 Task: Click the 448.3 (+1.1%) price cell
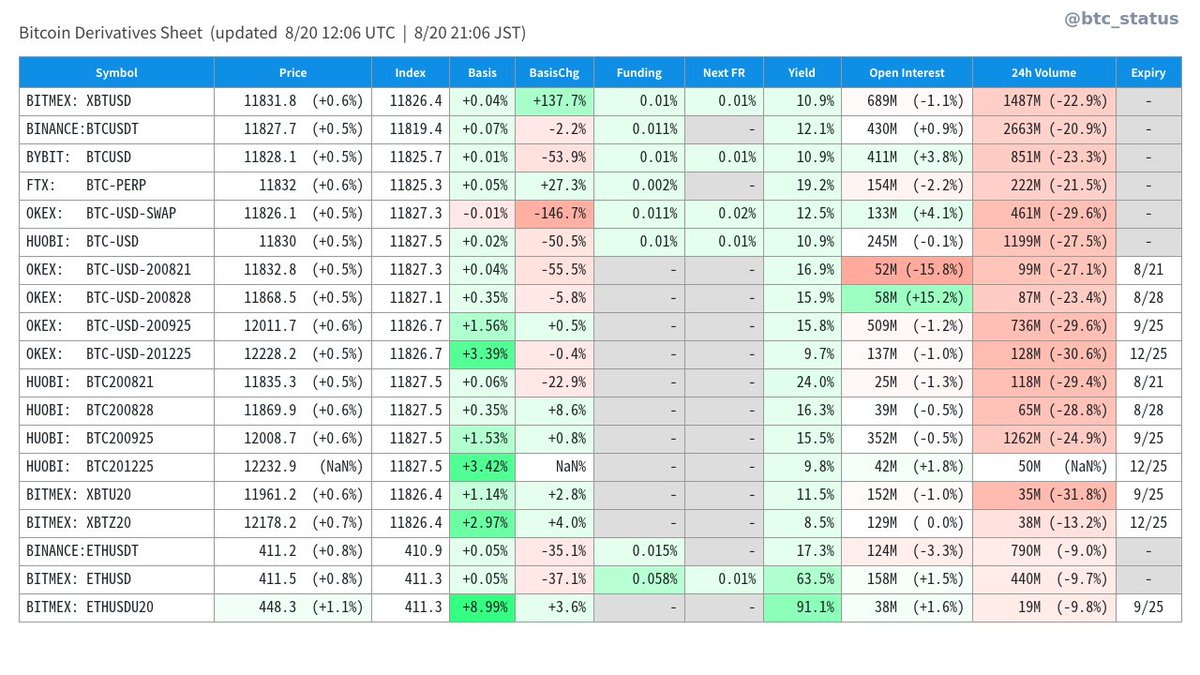click(293, 607)
